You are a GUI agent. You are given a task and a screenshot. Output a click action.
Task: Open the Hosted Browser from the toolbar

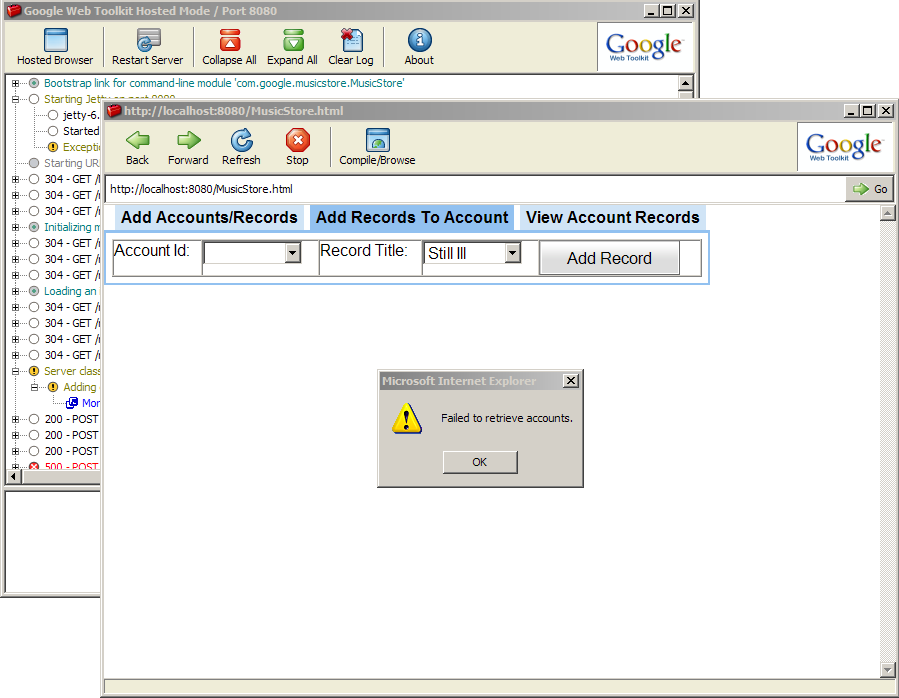[55, 47]
